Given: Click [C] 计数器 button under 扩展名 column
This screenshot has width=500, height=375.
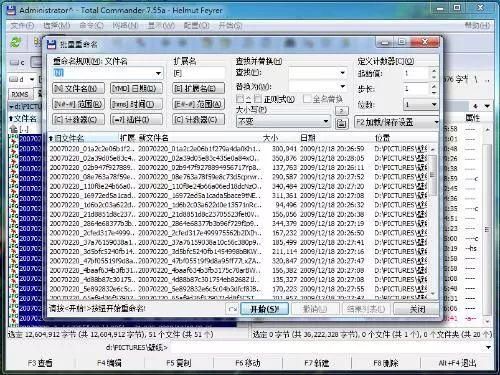Looking at the screenshot, I should point(198,119).
